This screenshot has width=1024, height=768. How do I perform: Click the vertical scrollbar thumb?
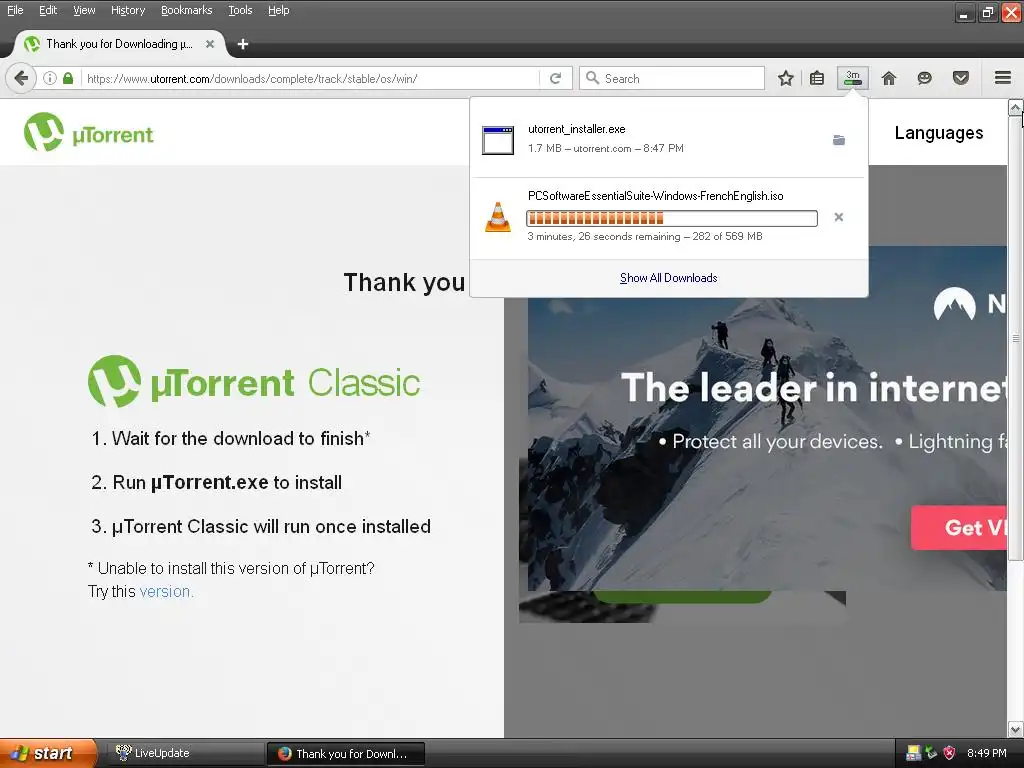1016,337
